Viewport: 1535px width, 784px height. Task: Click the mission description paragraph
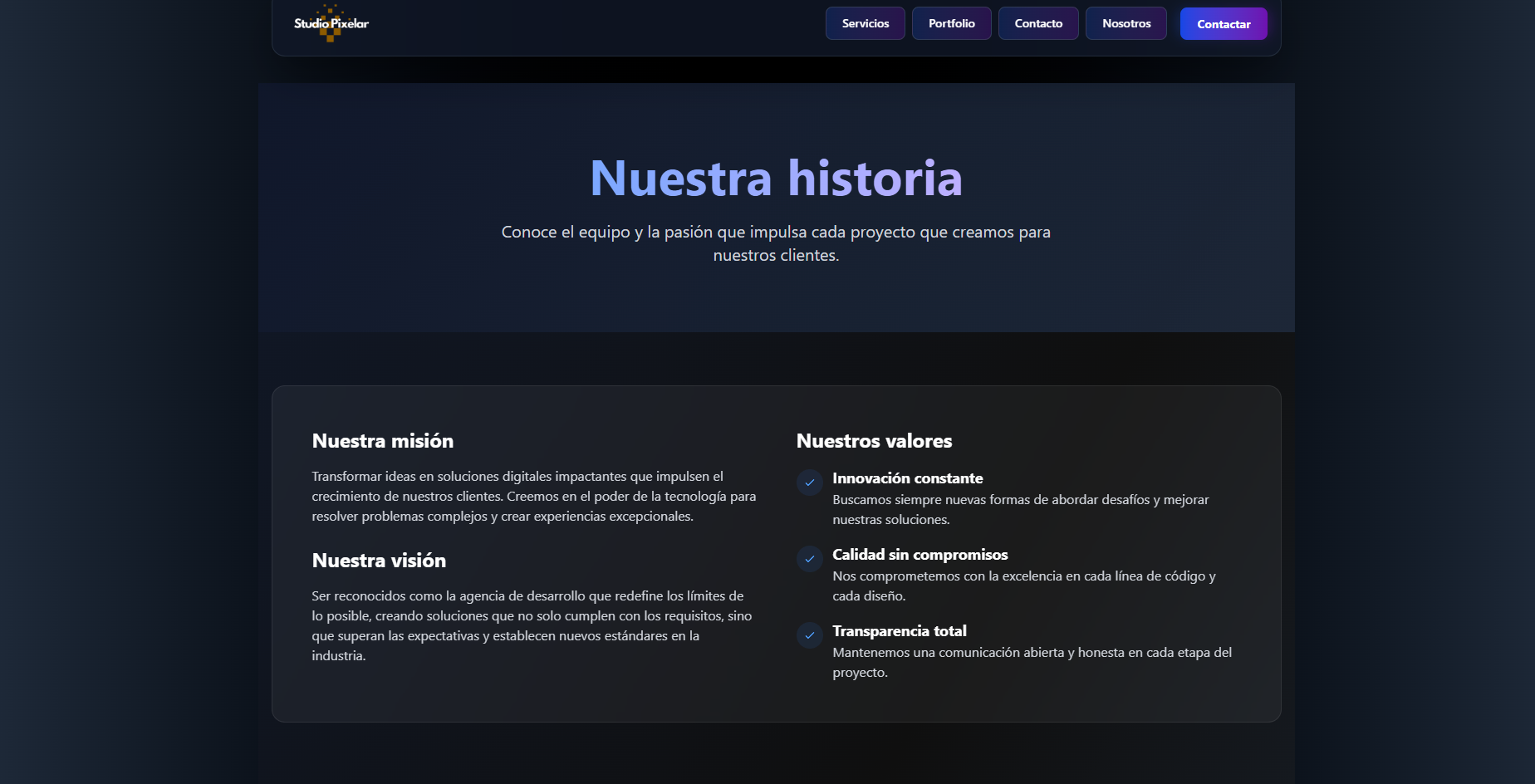(533, 496)
